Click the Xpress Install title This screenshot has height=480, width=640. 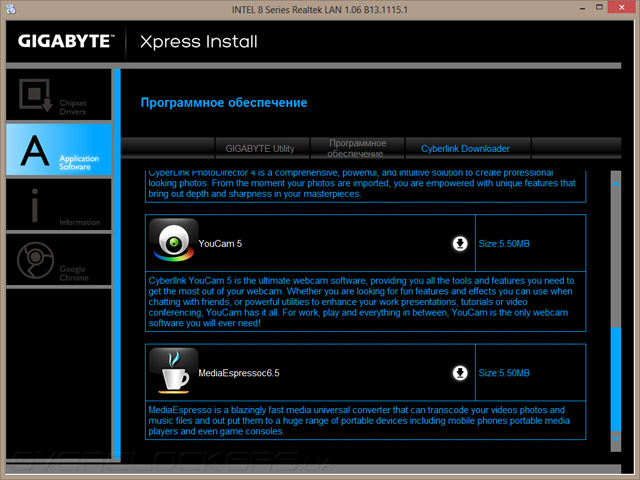click(x=199, y=42)
